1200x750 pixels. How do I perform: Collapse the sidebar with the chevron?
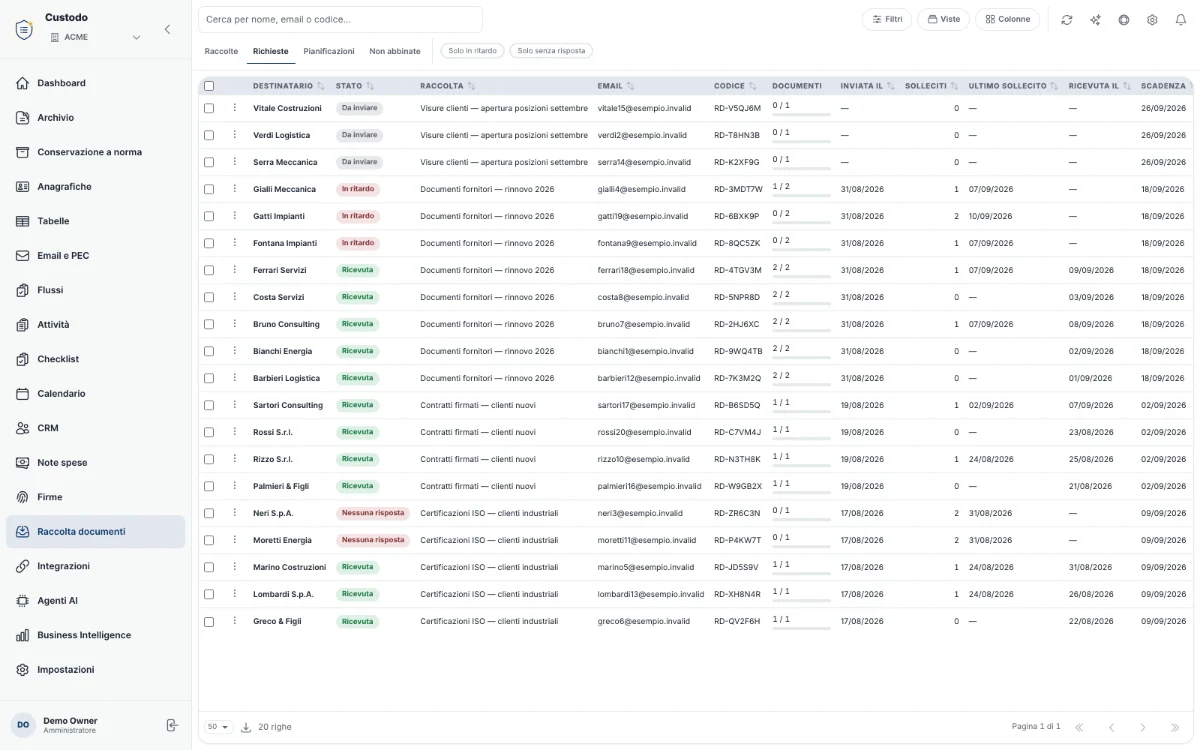[x=167, y=29]
